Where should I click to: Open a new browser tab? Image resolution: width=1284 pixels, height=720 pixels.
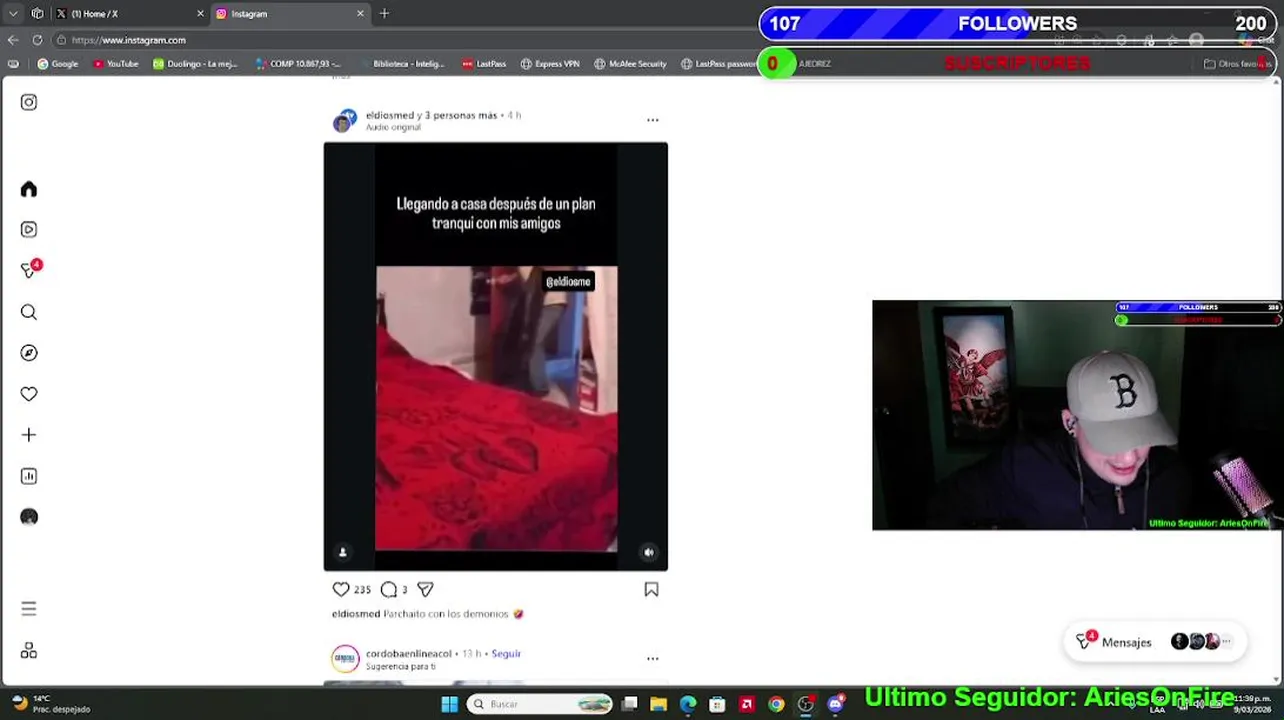point(384,14)
